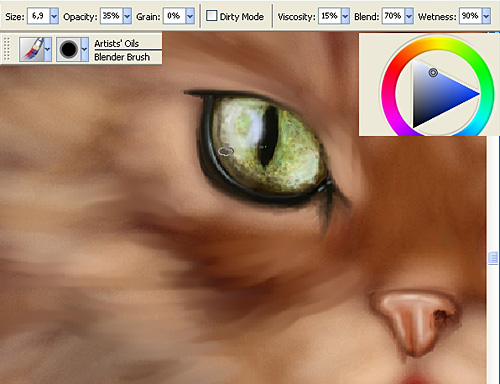Click the Blender Brush variant name
500x384 pixels.
(122, 57)
